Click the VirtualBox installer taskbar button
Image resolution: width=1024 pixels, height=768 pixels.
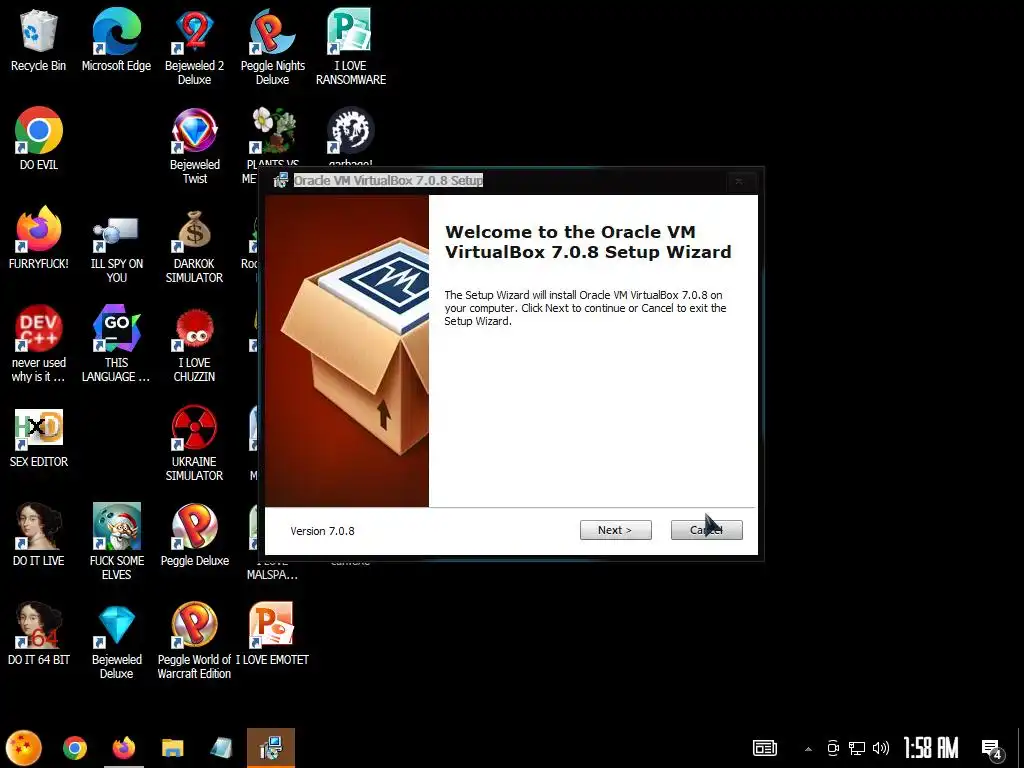click(271, 748)
